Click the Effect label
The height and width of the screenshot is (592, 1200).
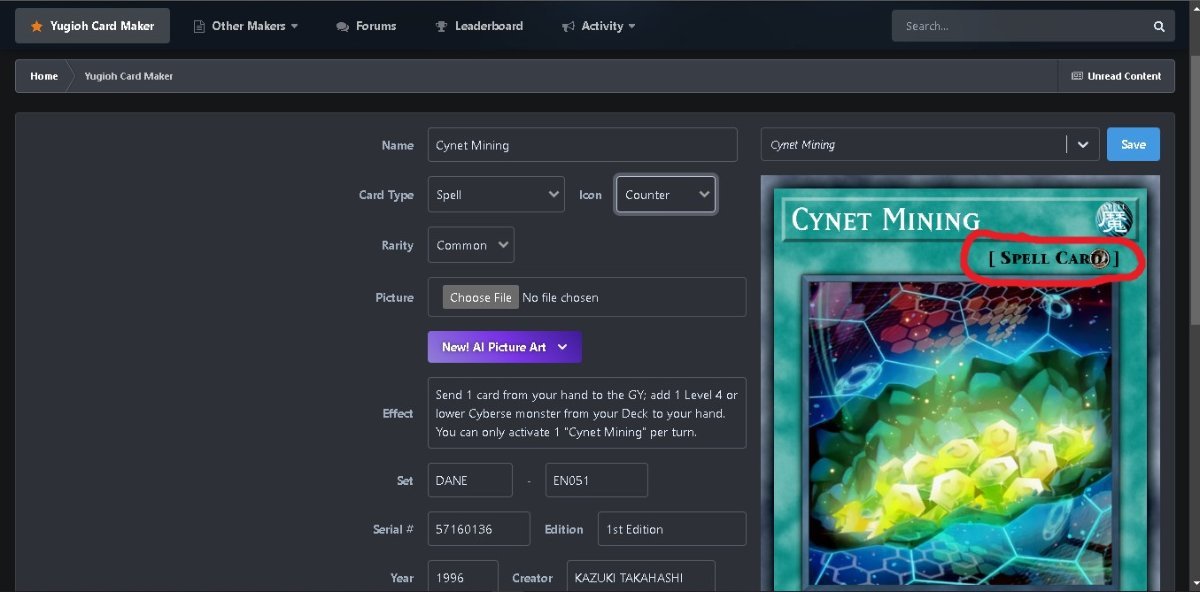(x=398, y=413)
